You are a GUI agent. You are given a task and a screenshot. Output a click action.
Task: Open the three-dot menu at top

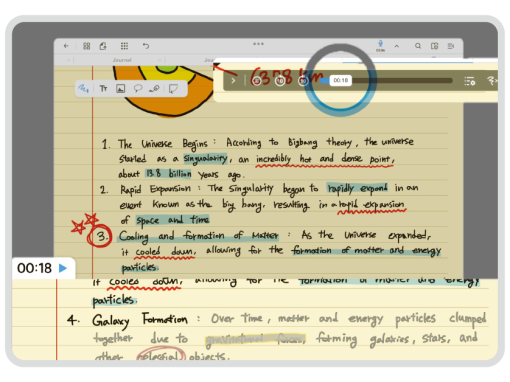tap(258, 44)
